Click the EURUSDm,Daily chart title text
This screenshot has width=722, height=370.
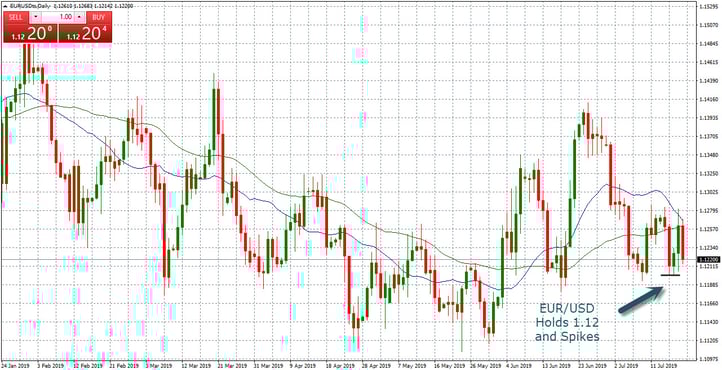coord(29,6)
